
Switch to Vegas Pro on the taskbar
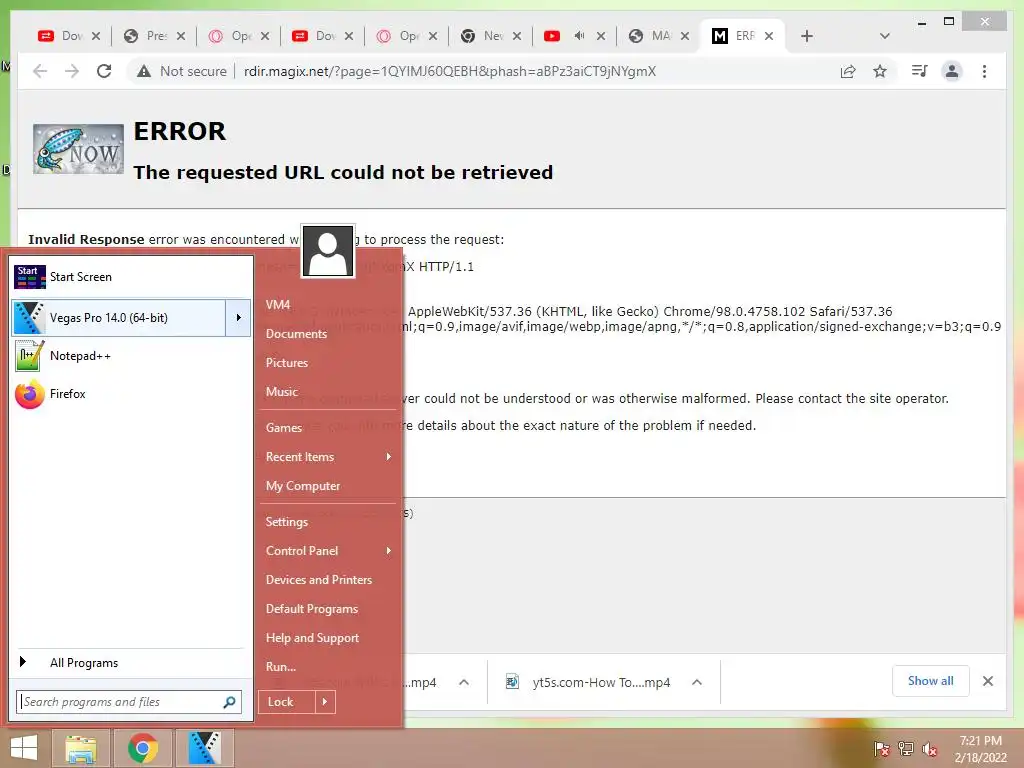point(204,748)
